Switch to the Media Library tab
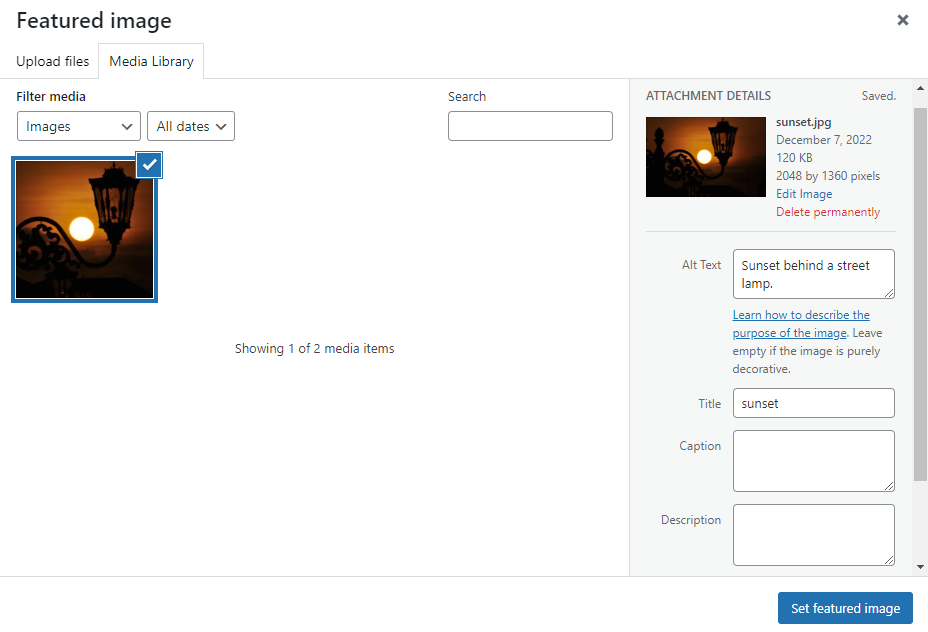The image size is (928, 632). click(x=151, y=61)
